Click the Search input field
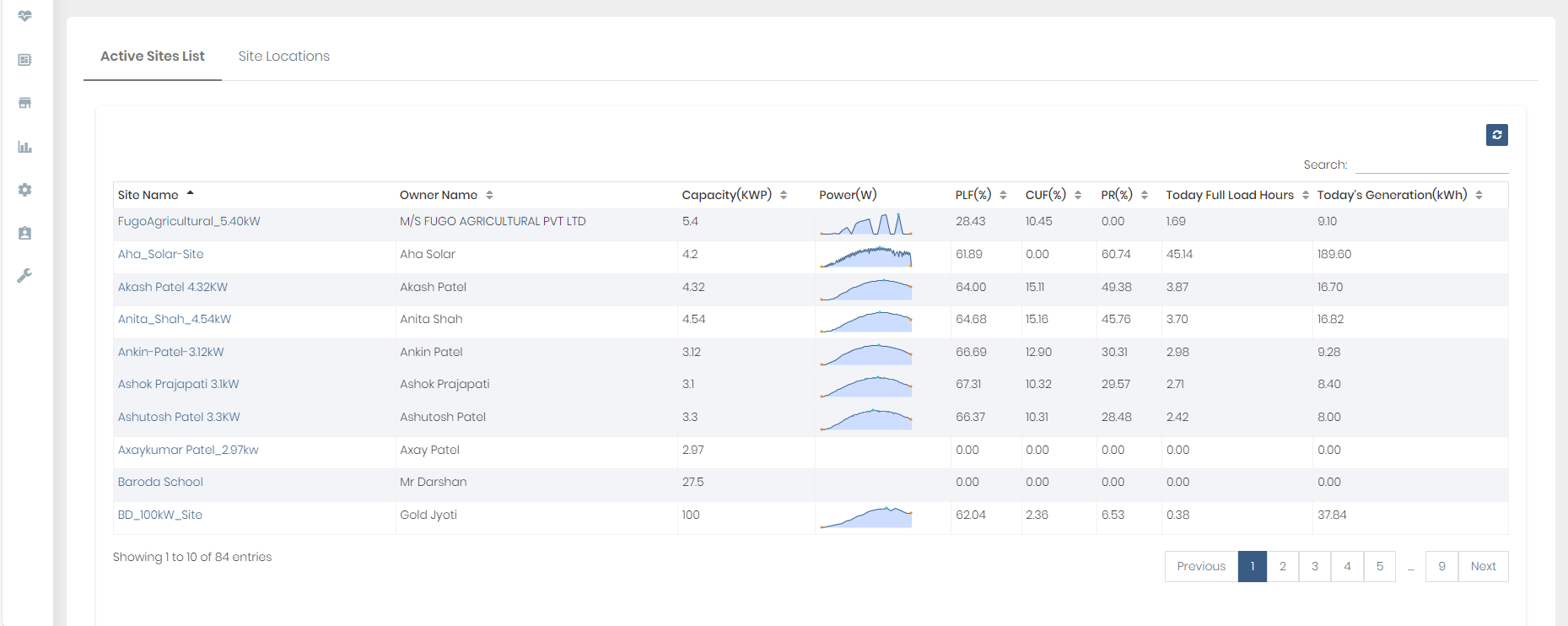The height and width of the screenshot is (626, 1568). (1431, 165)
